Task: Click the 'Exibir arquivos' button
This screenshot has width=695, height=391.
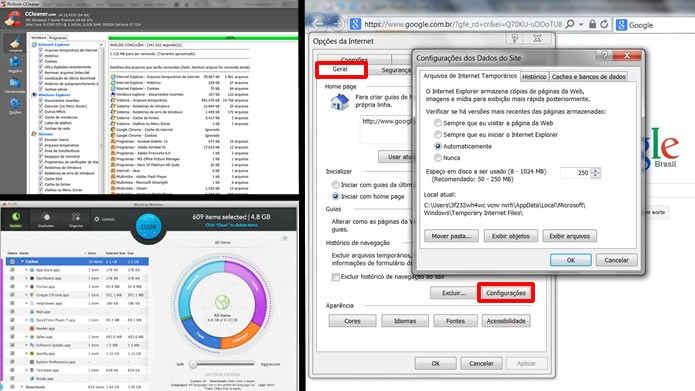Action: coord(570,236)
